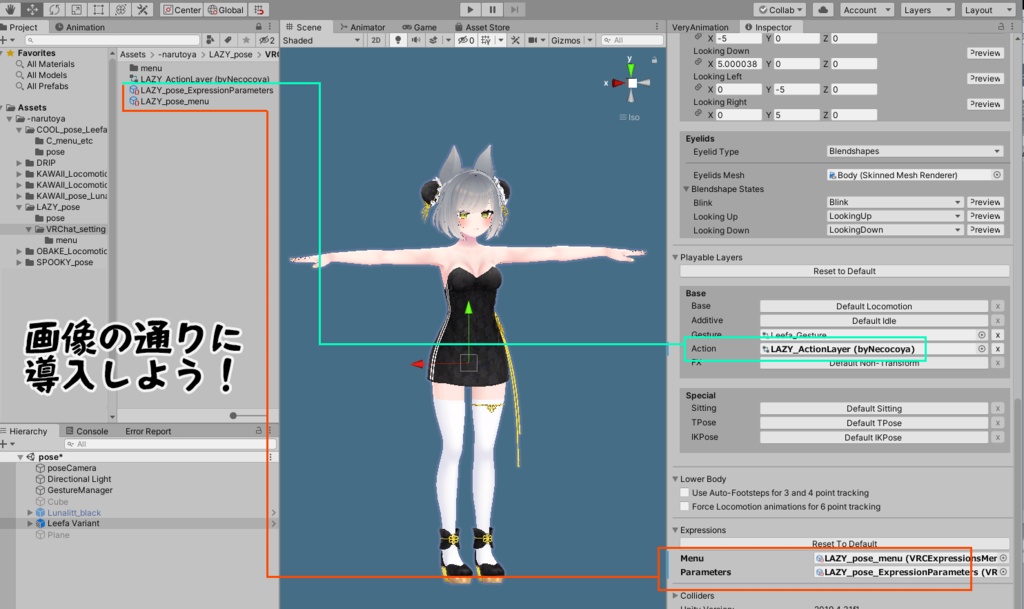This screenshot has width=1024, height=609.
Task: Open the Eyelid Type dropdown
Action: click(x=914, y=151)
